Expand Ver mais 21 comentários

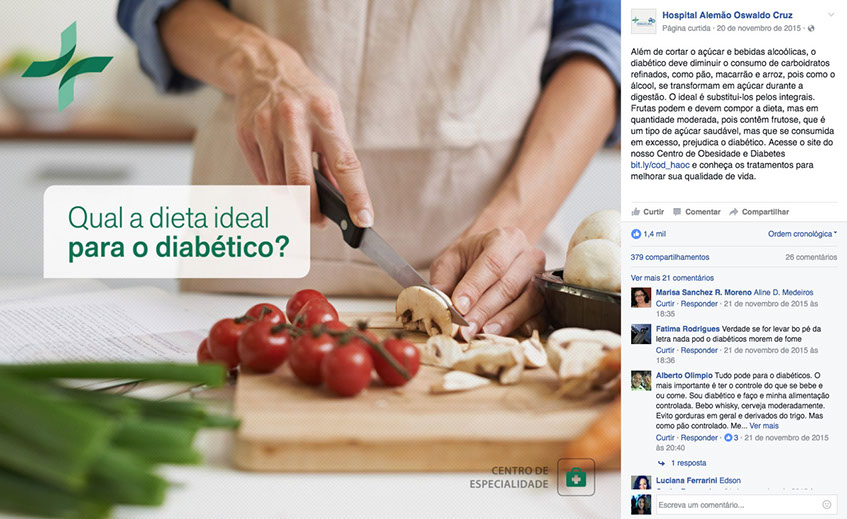672,278
